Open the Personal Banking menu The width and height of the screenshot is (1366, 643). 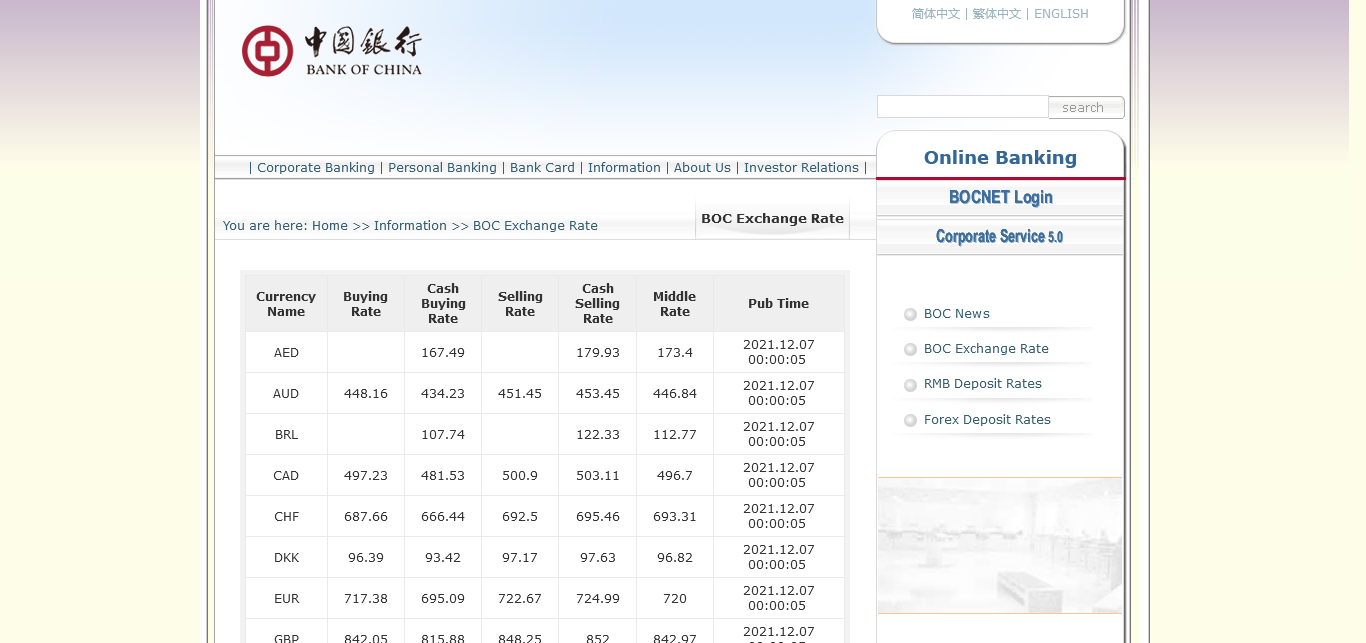click(442, 168)
